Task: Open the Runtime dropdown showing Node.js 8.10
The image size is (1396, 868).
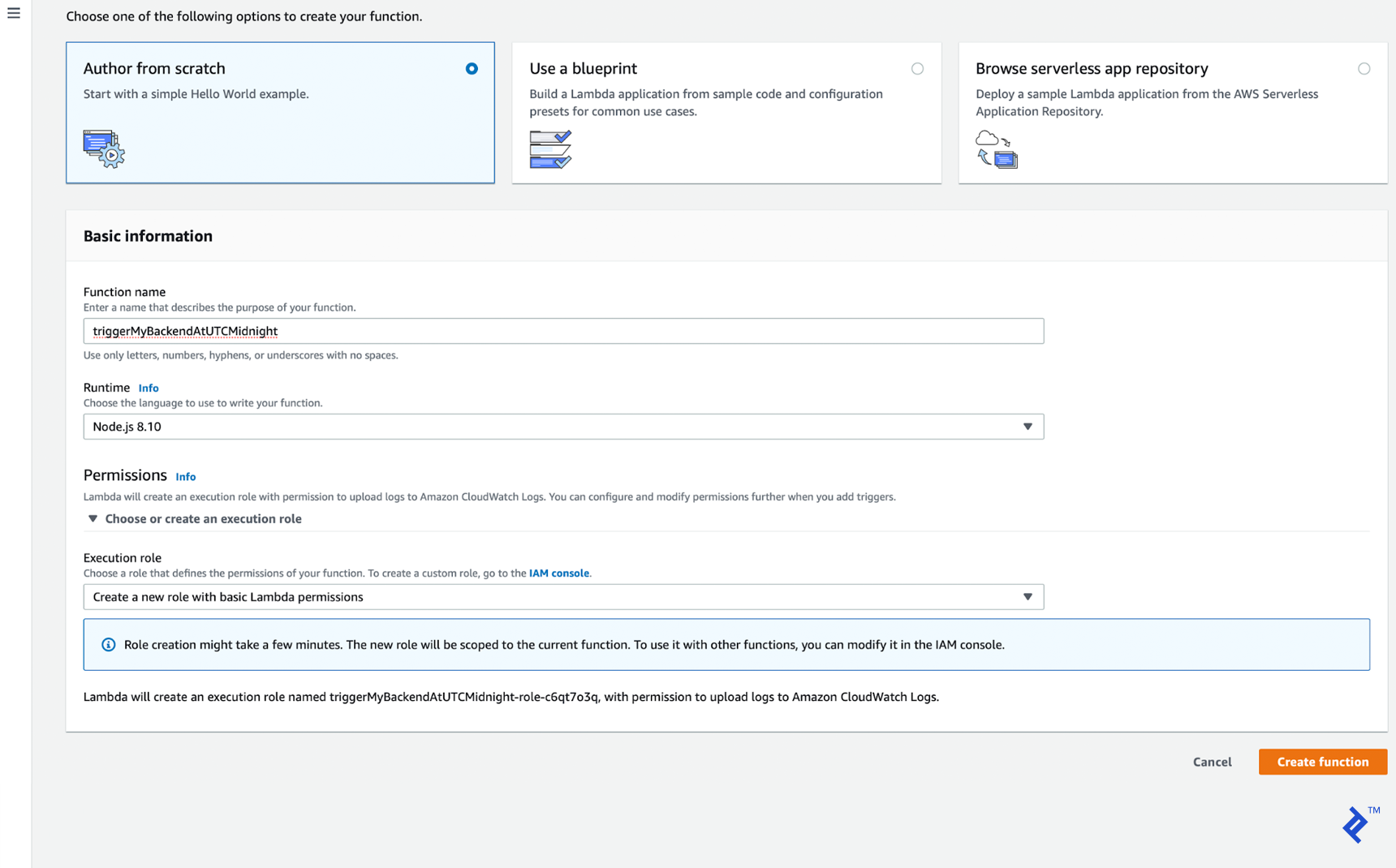Action: coord(1028,426)
